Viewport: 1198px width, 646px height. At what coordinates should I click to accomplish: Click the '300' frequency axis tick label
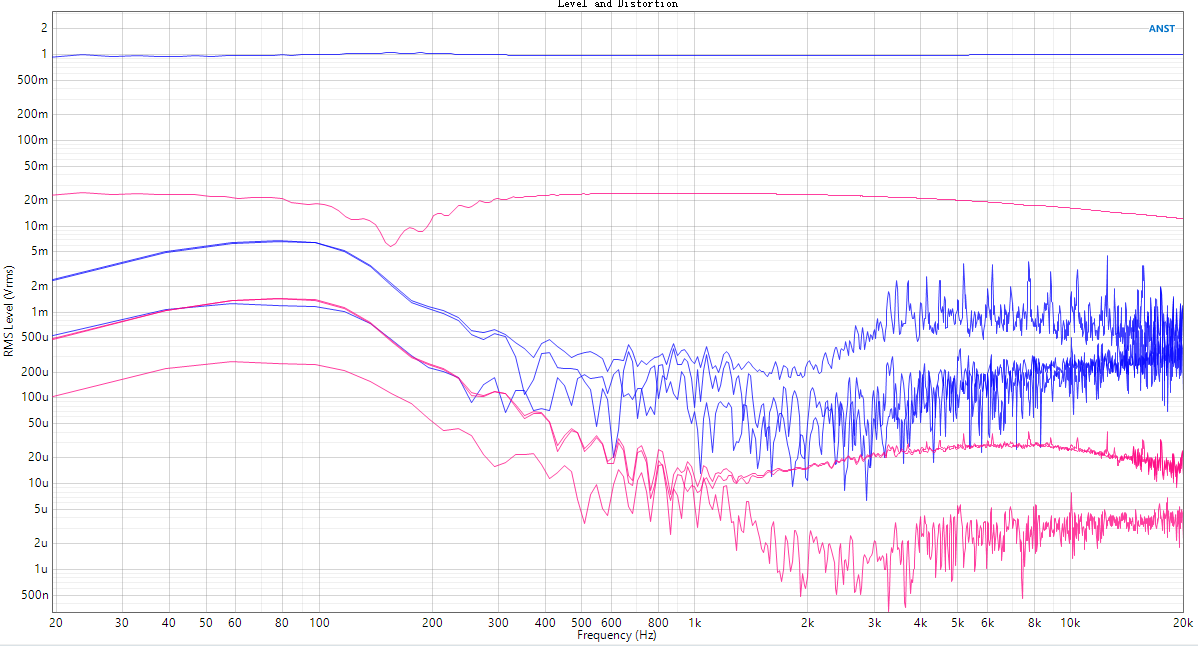(498, 623)
